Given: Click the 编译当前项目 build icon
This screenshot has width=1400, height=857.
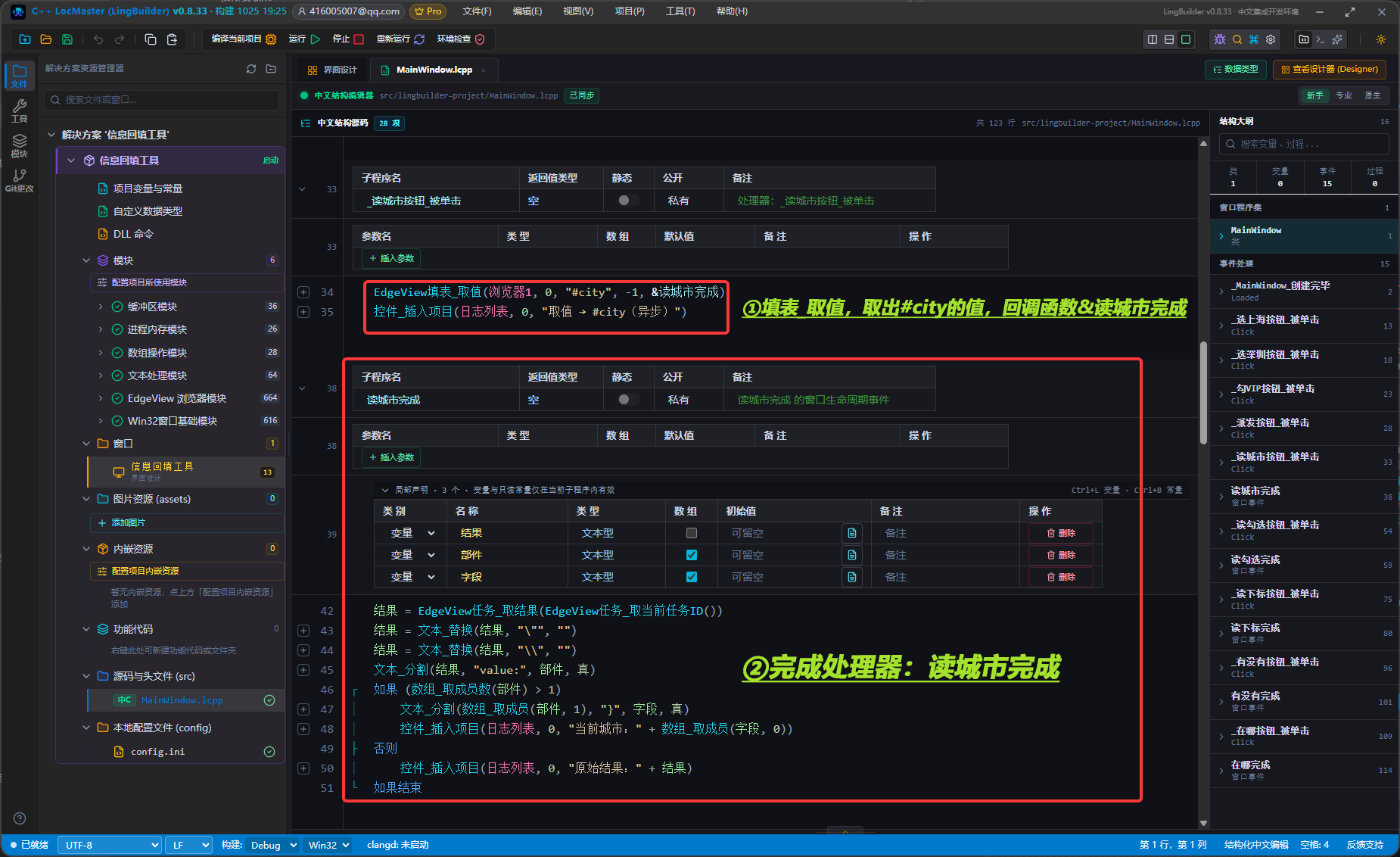Looking at the screenshot, I should click(271, 39).
